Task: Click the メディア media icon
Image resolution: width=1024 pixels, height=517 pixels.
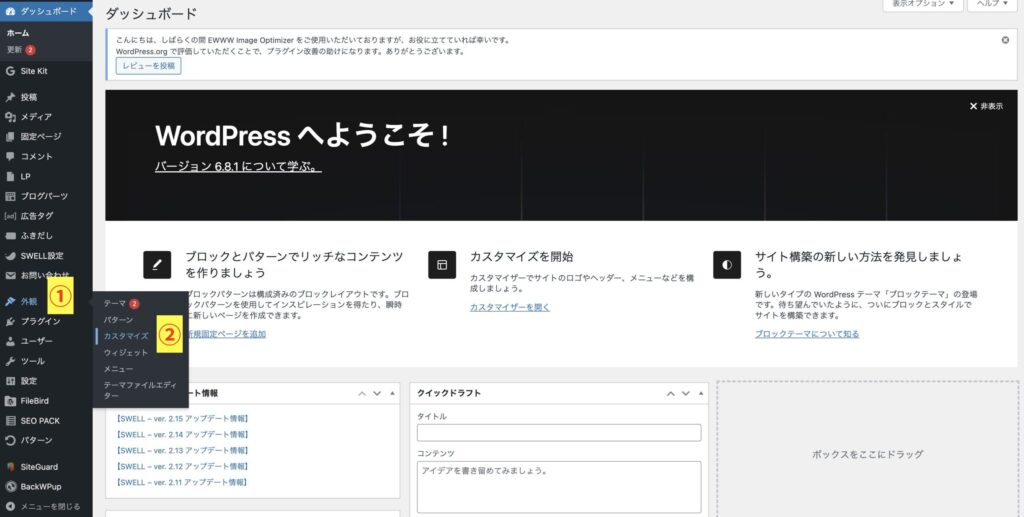Action: [x=10, y=117]
